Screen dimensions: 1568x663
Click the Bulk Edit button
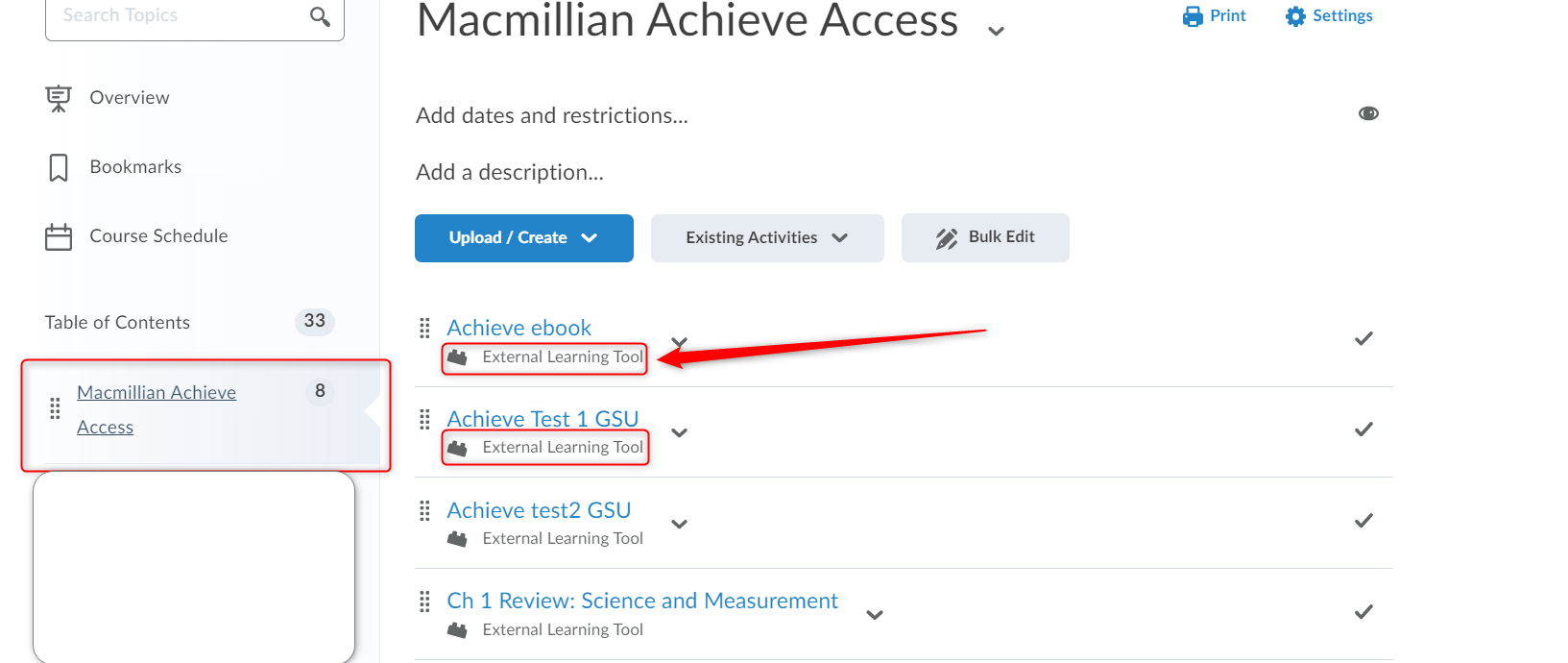point(985,237)
